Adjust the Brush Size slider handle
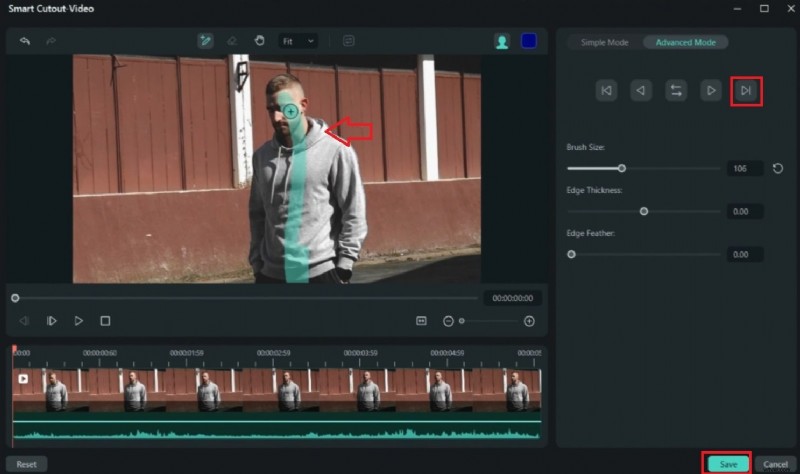800x474 pixels. point(621,168)
